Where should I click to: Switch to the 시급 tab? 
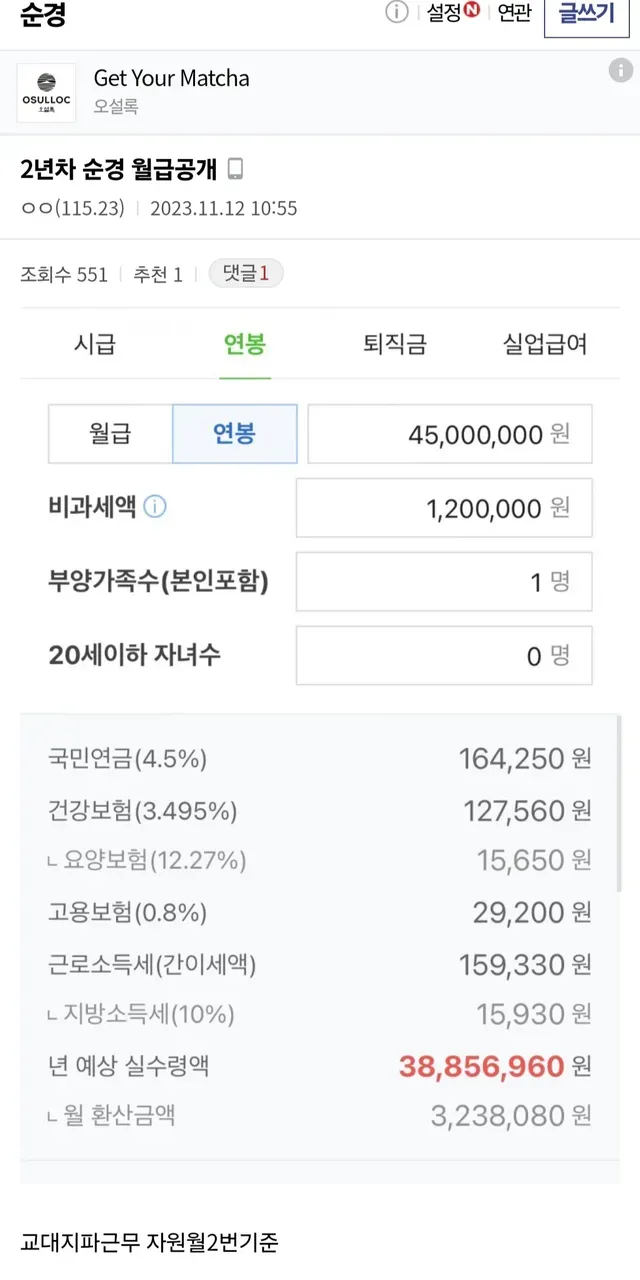tap(95, 345)
